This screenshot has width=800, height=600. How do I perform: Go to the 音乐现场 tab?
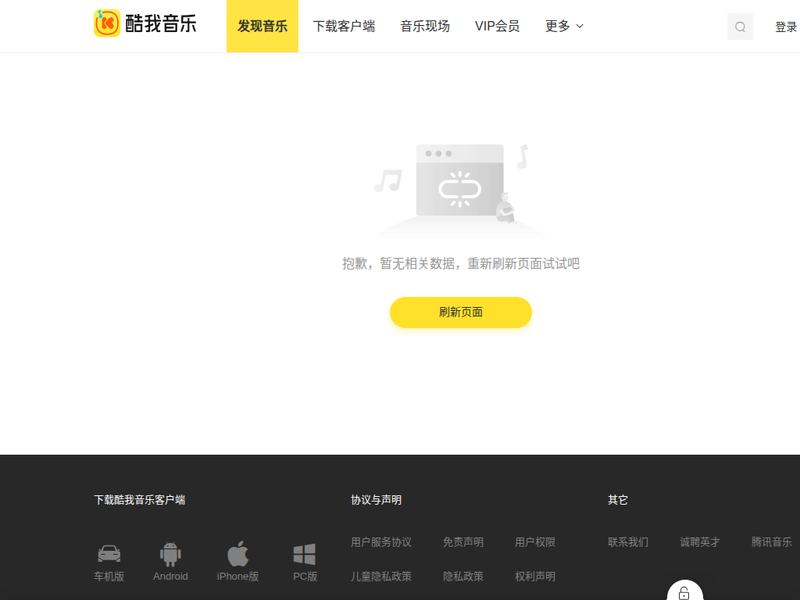[425, 26]
